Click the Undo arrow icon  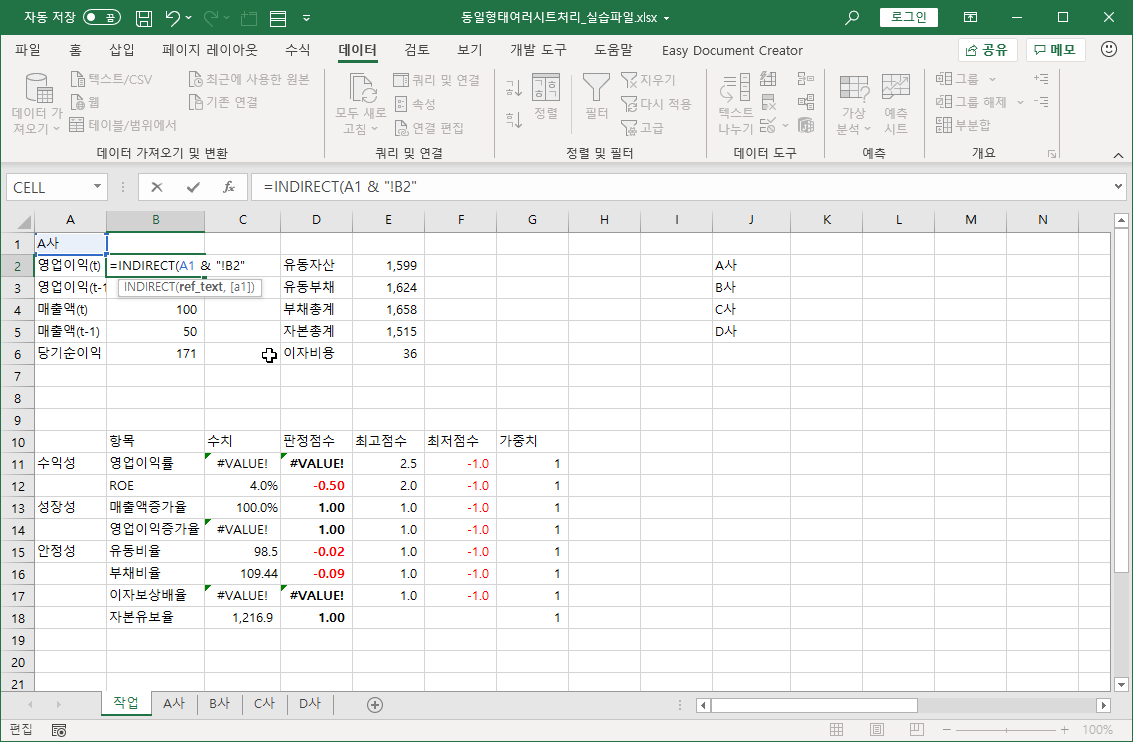[x=172, y=17]
